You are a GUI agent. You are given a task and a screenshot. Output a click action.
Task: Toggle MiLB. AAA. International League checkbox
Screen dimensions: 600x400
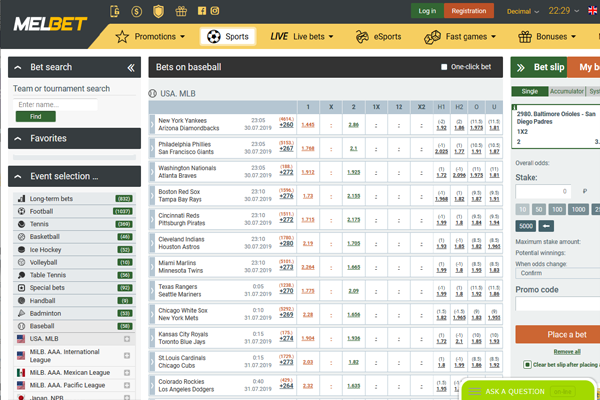pos(127,356)
